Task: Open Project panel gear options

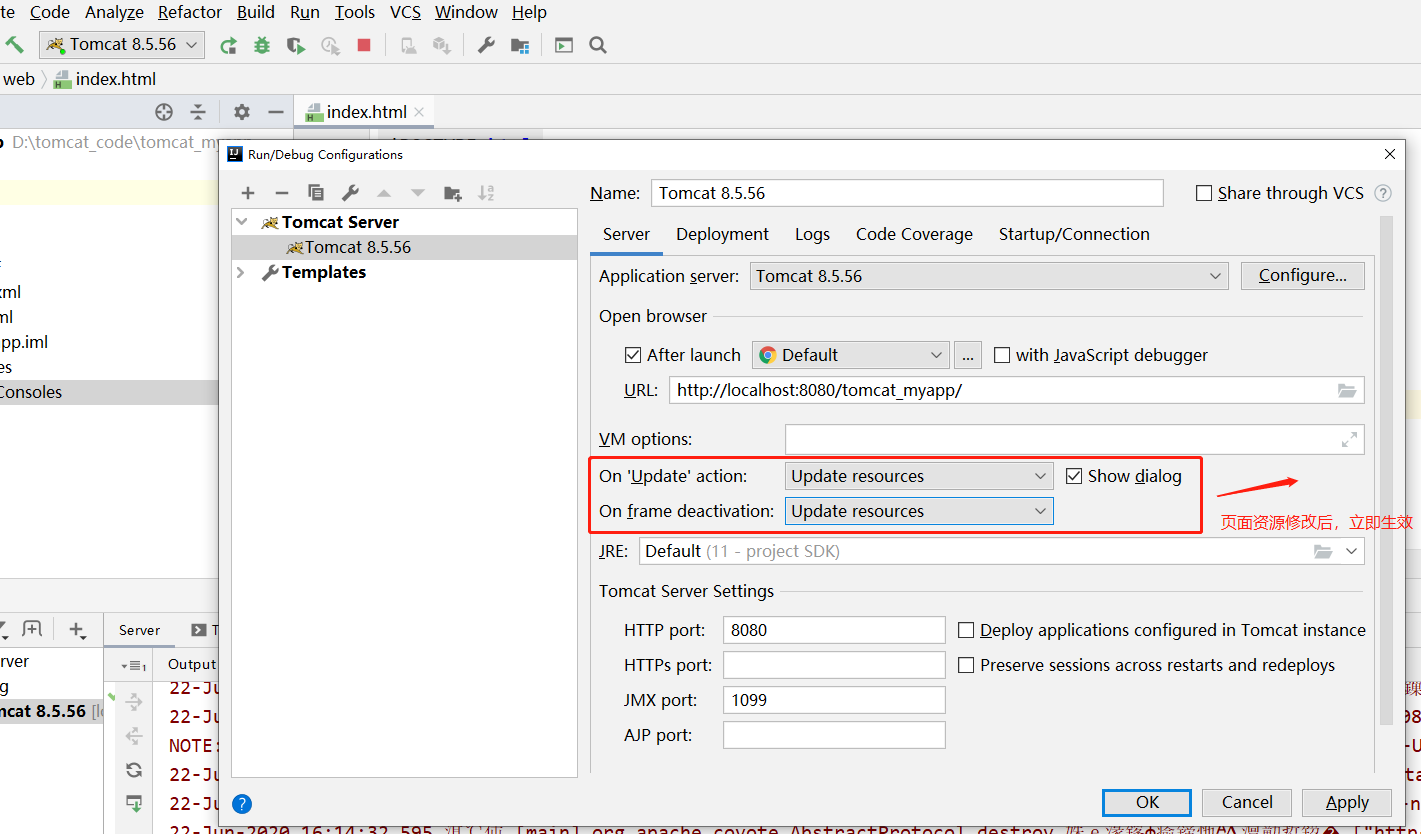Action: tap(242, 112)
